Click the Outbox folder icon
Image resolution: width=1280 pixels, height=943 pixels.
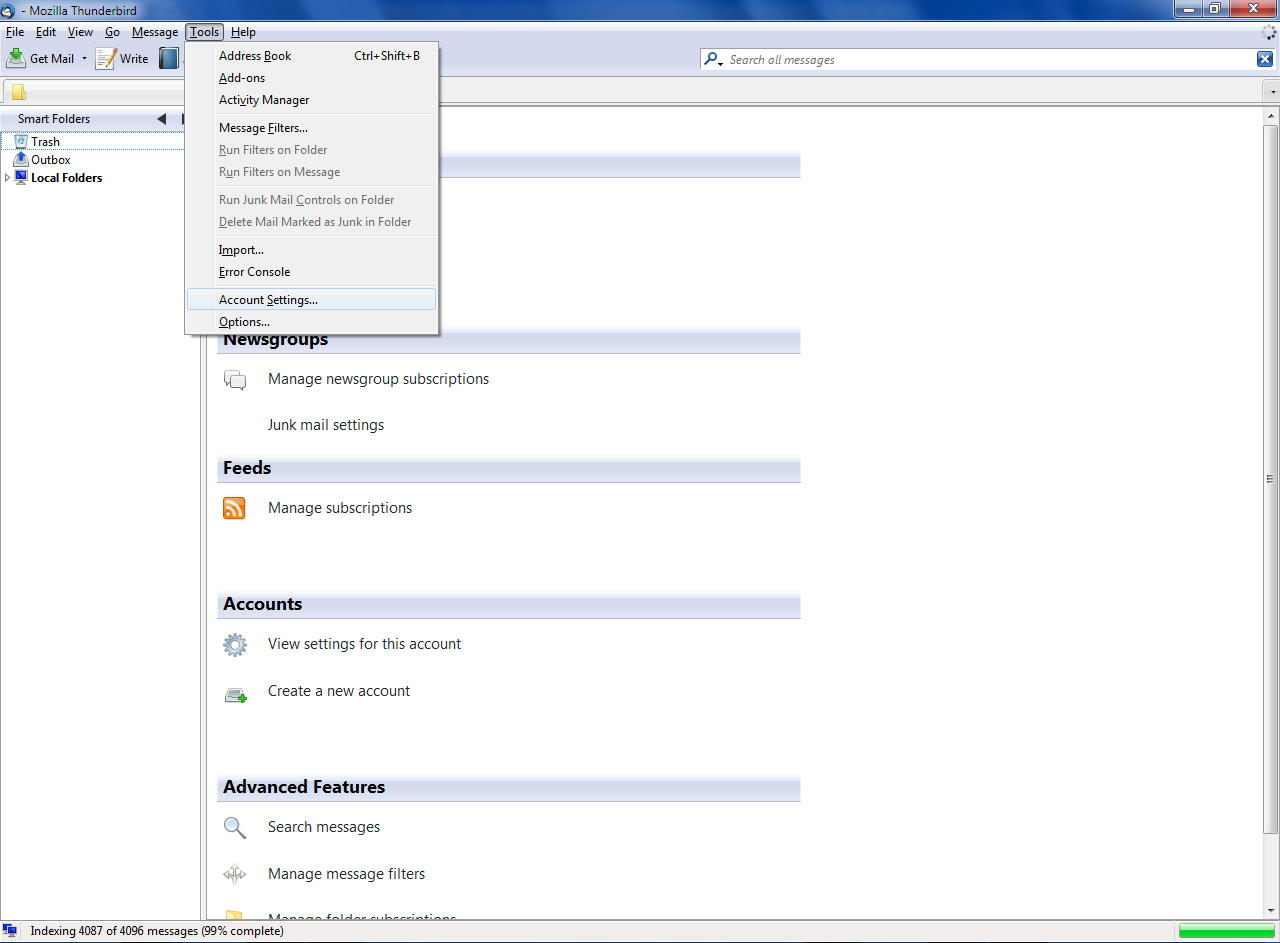point(21,160)
